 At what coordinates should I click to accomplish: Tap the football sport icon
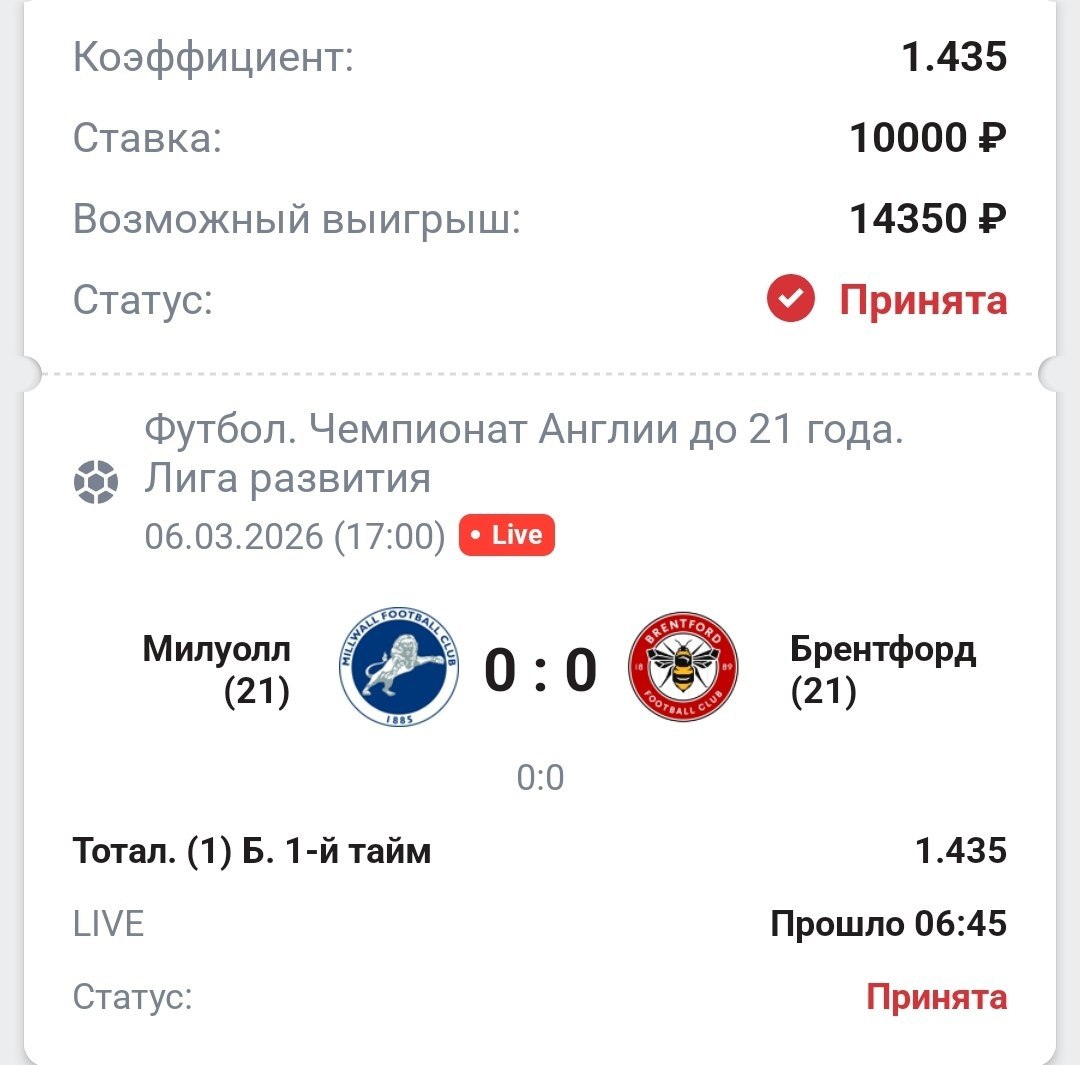coord(96,482)
